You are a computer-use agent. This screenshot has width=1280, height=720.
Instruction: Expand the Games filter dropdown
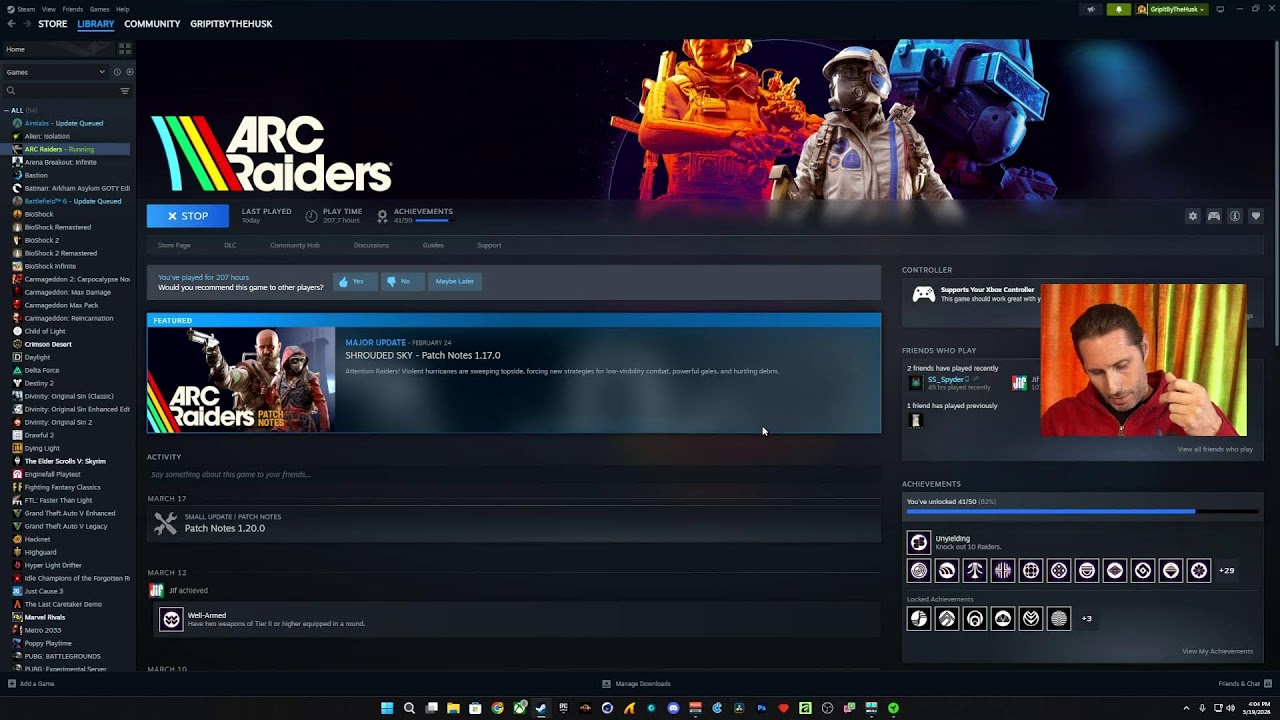55,72
